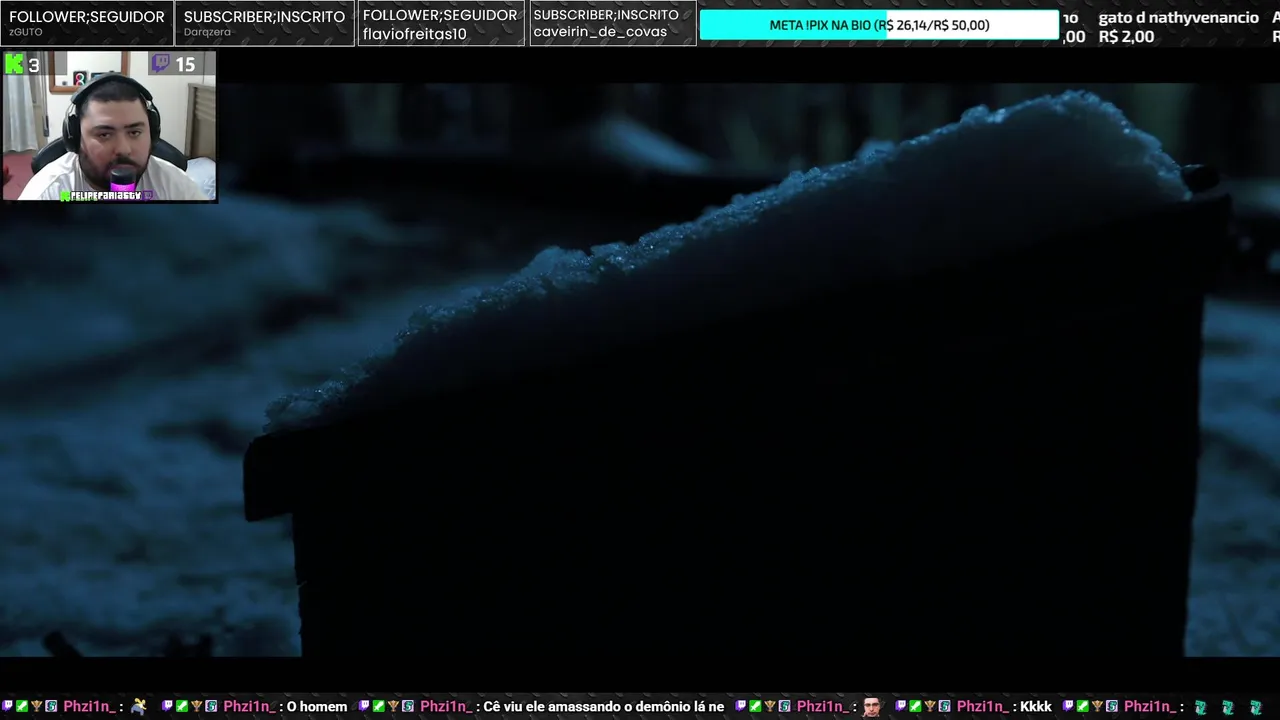1280x720 pixels.
Task: Click Phzi1n_ username before 'Kkkk'
Action: point(981,707)
